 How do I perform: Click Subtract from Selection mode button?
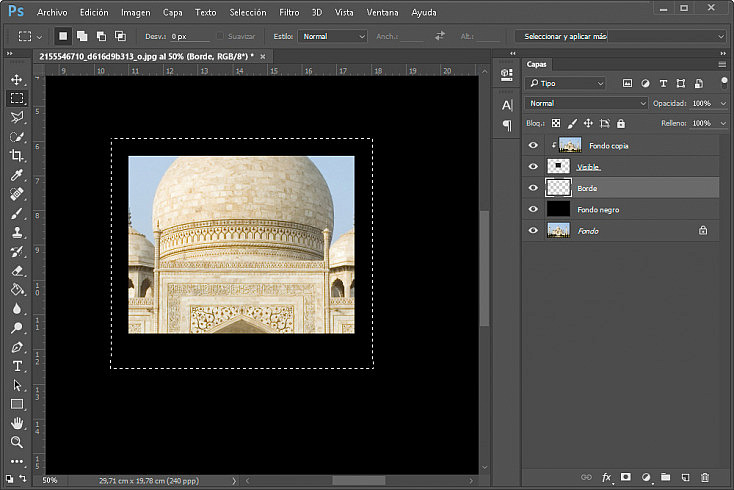[101, 36]
